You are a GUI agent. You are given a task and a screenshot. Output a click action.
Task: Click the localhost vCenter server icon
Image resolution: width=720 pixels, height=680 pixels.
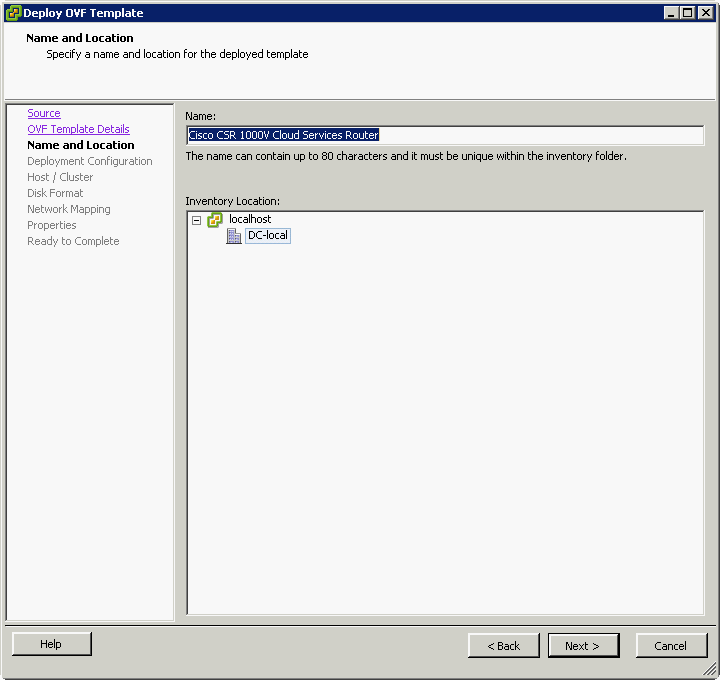pos(215,220)
